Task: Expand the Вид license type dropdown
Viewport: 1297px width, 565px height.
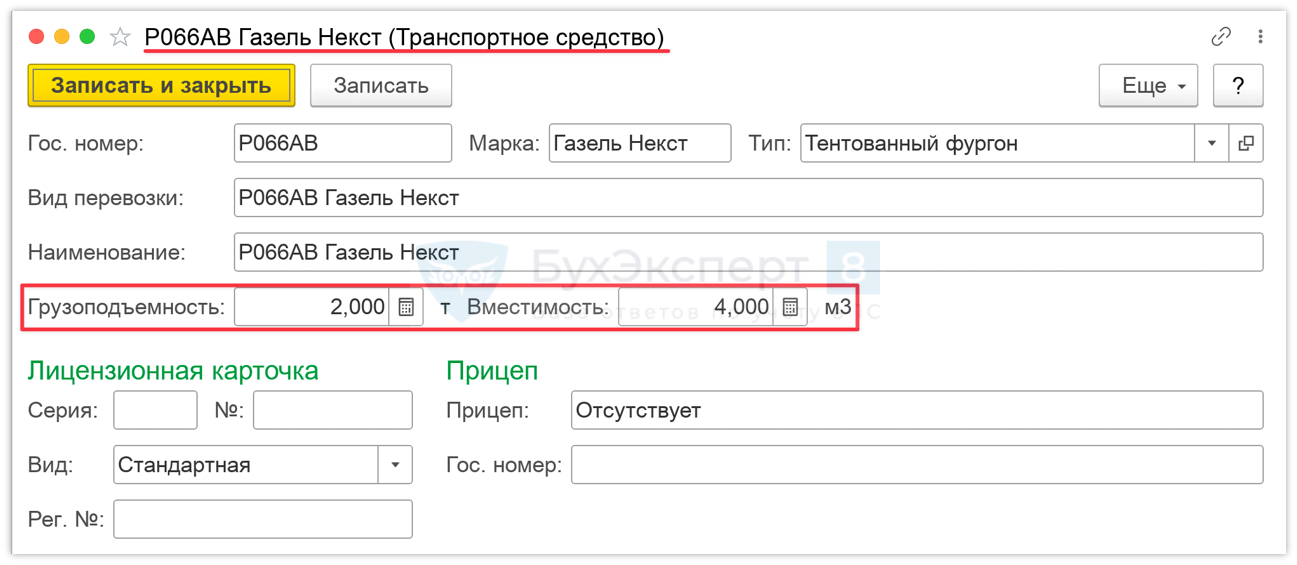Action: [395, 465]
